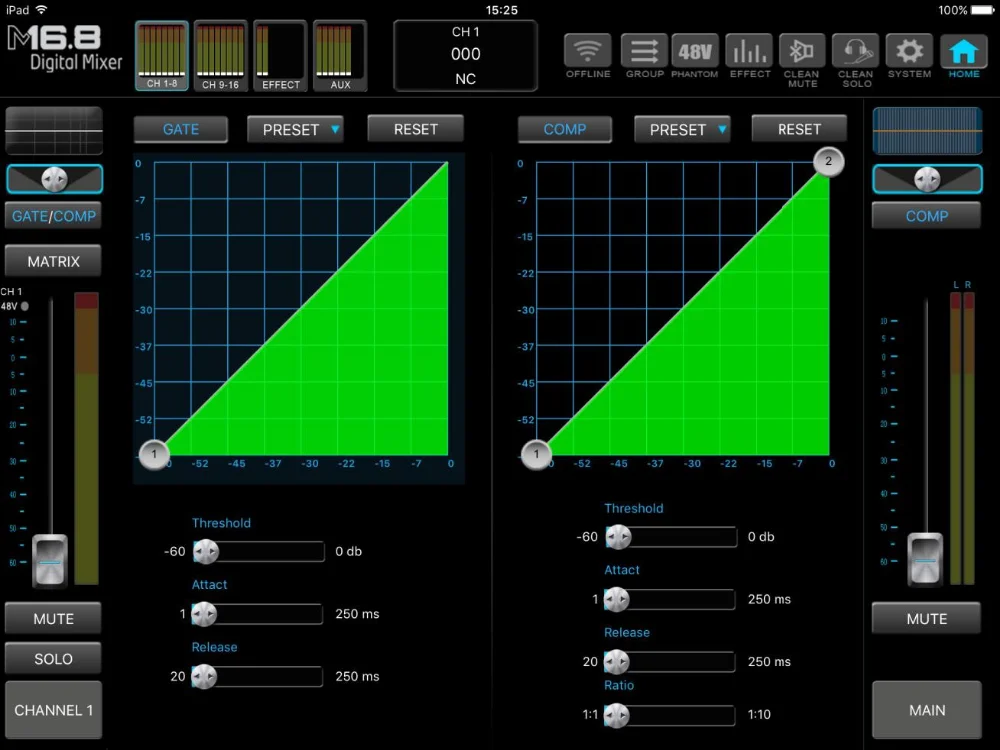Select the CH 9-16 meter bank

click(221, 56)
